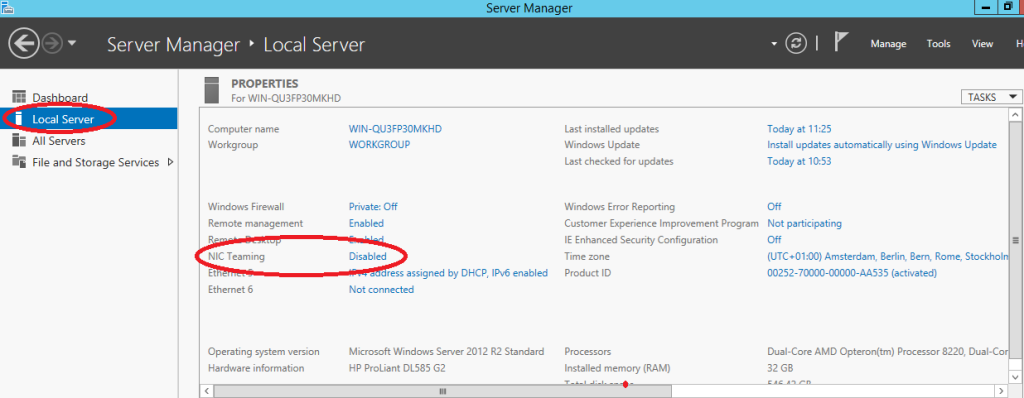The width and height of the screenshot is (1024, 398).
Task: Open the Manage menu
Action: 888,44
